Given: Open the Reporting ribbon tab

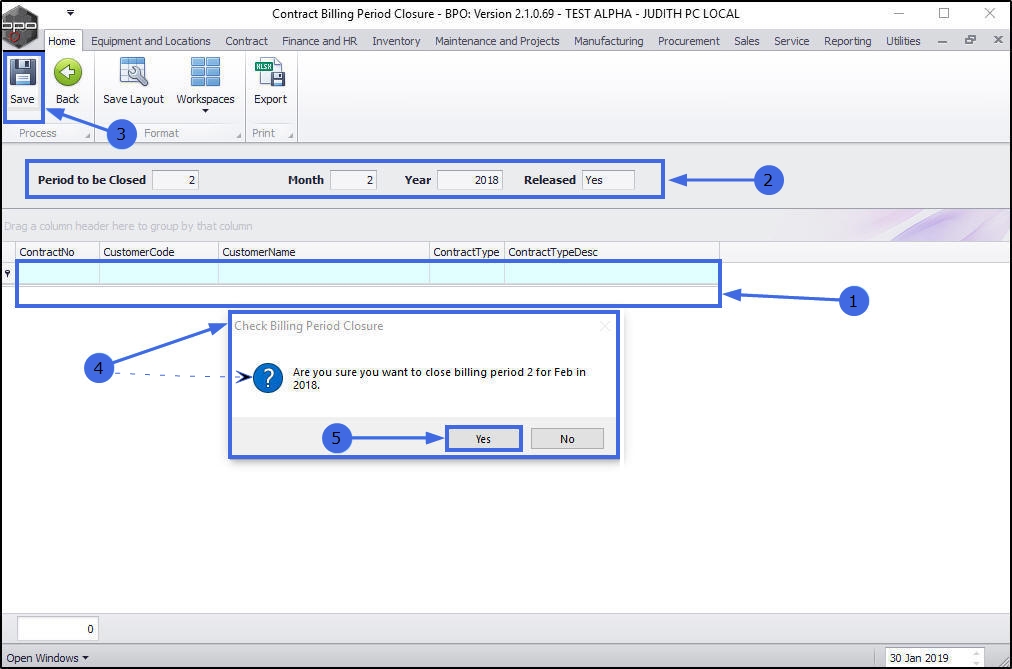Looking at the screenshot, I should click(847, 41).
